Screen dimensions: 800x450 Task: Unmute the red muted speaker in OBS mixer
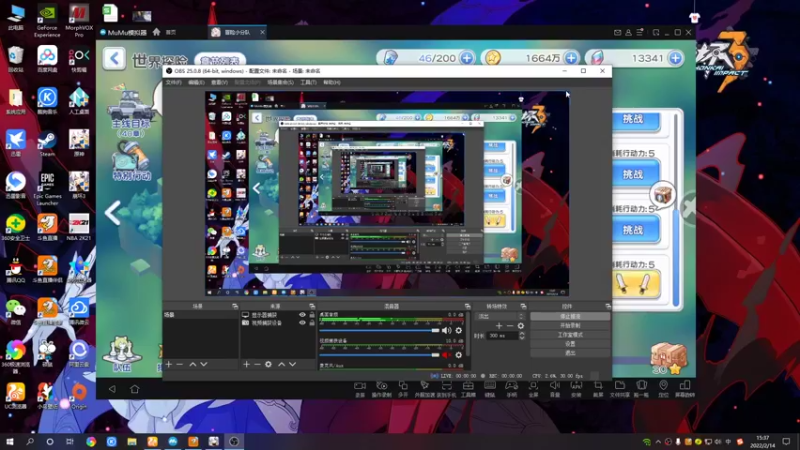(446, 355)
